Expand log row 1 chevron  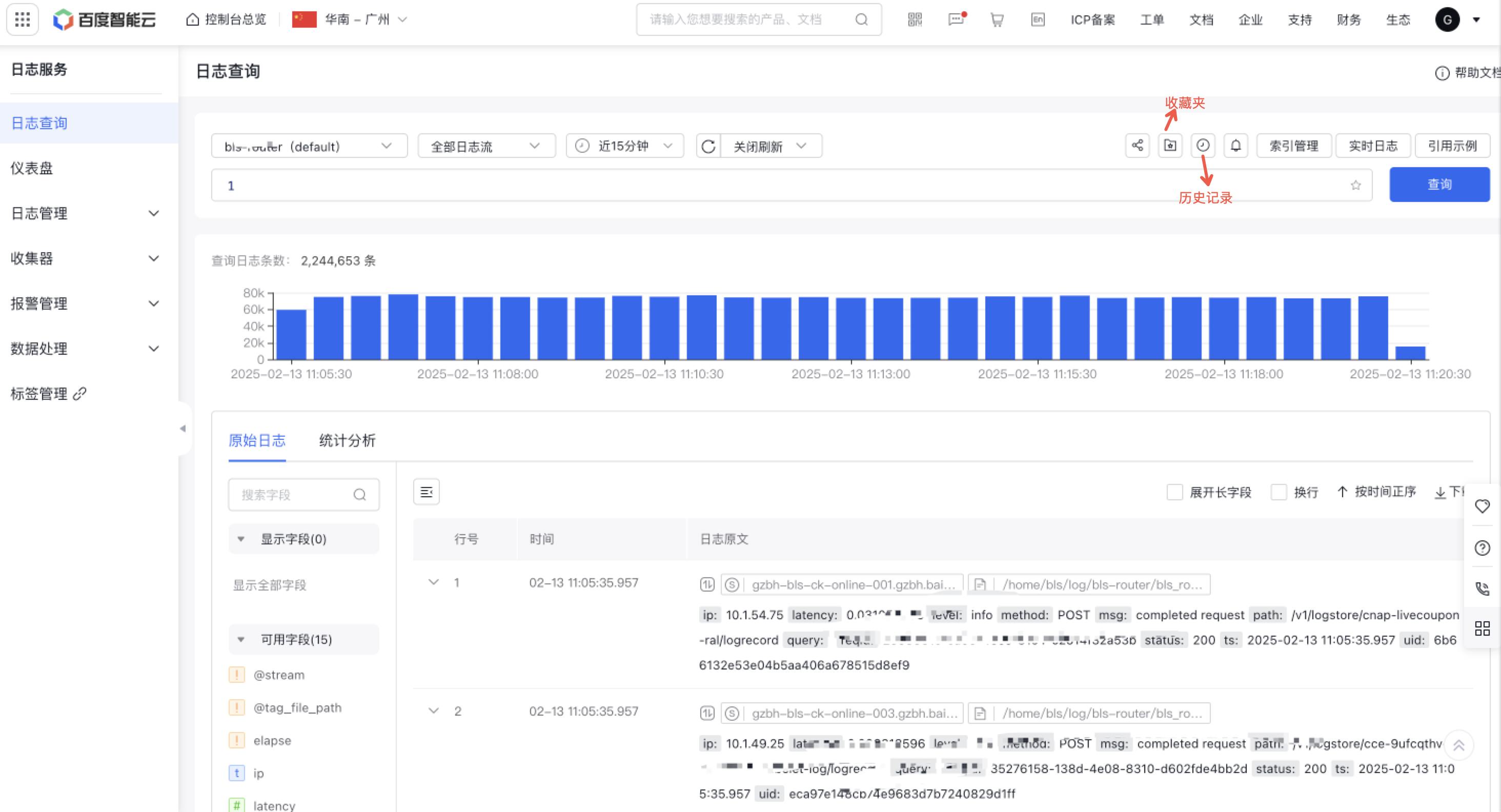tap(434, 582)
